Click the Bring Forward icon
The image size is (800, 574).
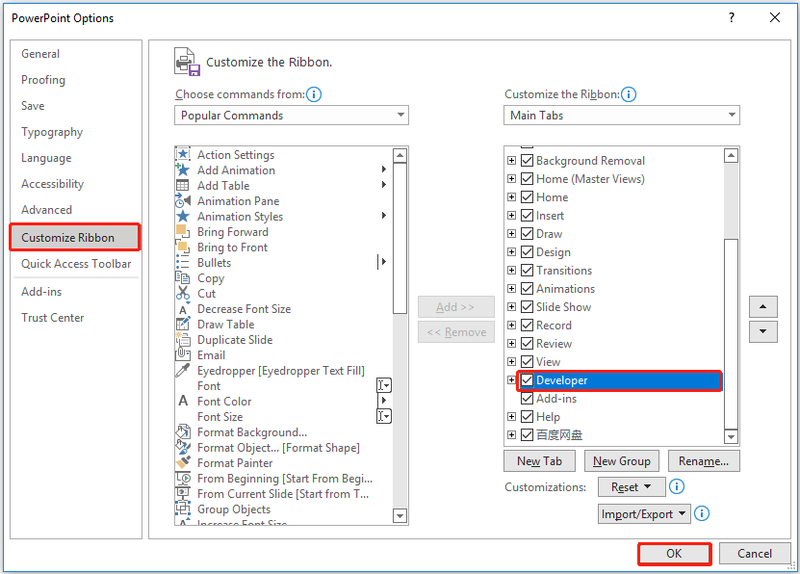click(183, 232)
